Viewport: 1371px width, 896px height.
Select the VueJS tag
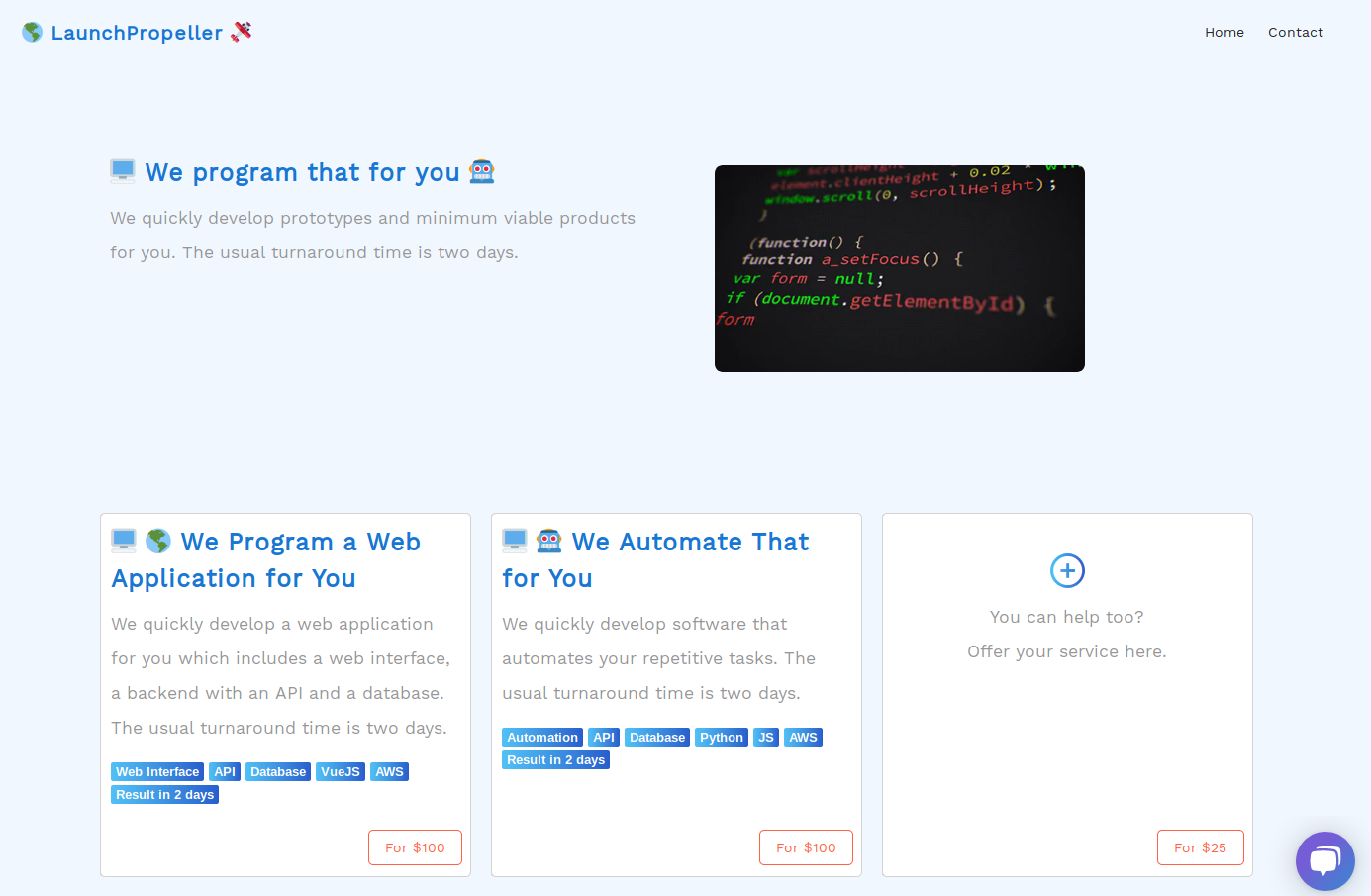[341, 772]
